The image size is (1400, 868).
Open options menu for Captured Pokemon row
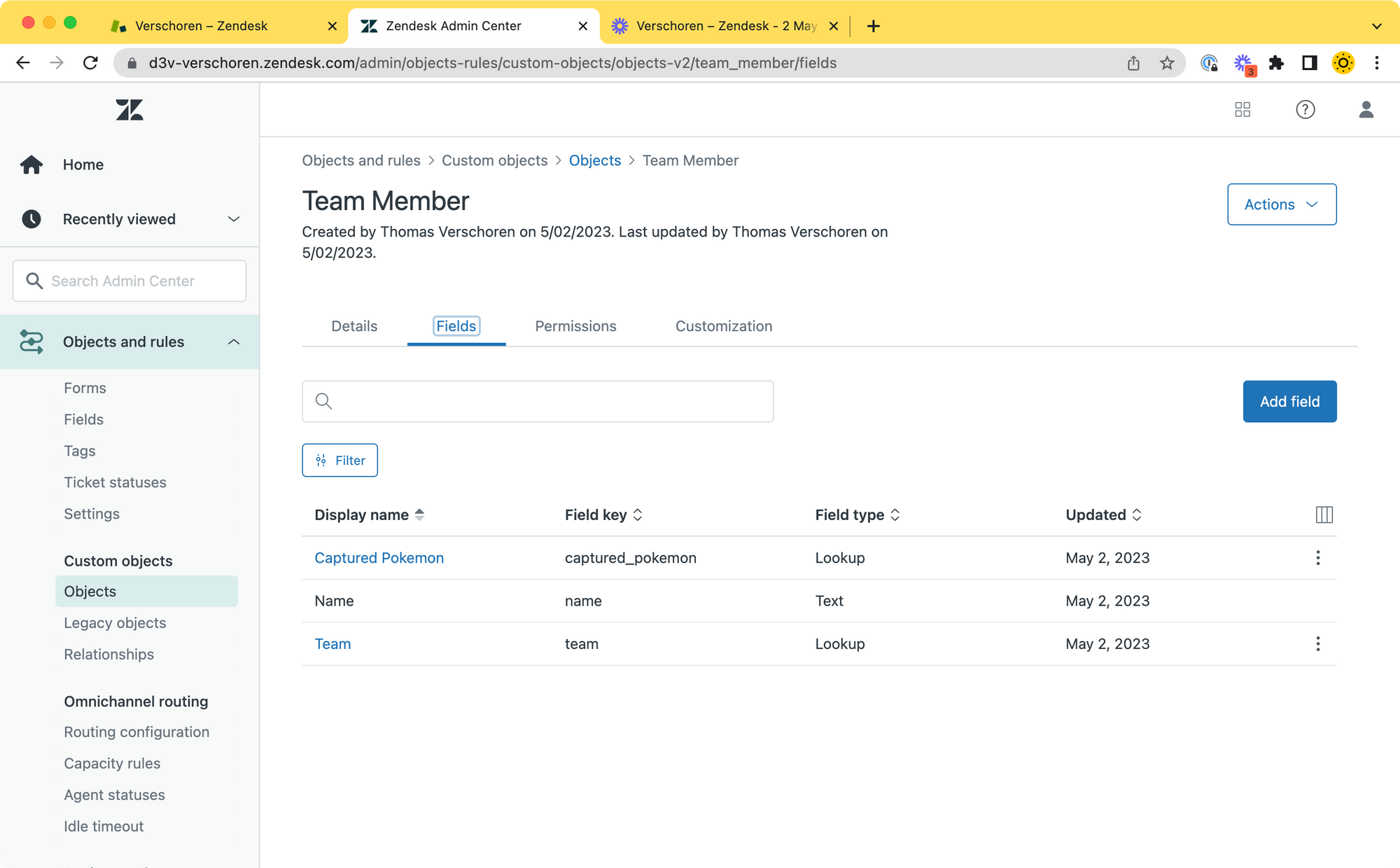(x=1317, y=558)
